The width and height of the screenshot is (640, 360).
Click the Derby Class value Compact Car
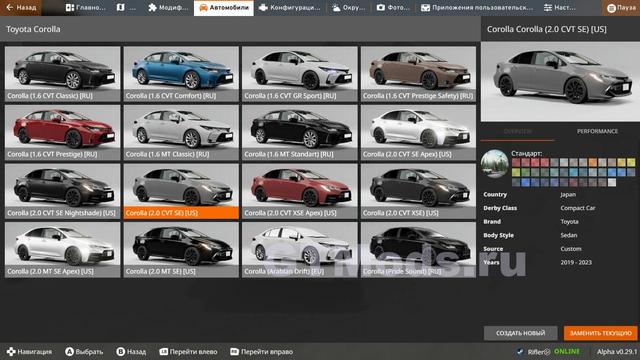tap(578, 208)
